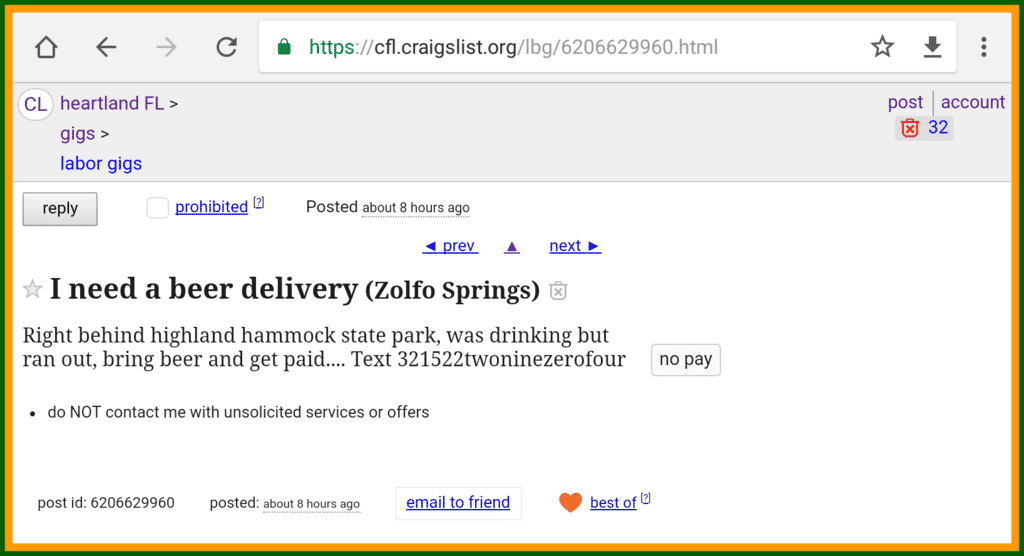
Task: Click the download icon in the toolbar
Action: (x=932, y=47)
